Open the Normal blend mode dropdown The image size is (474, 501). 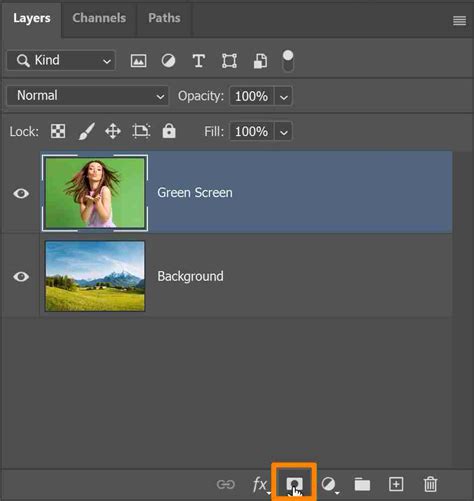(88, 96)
